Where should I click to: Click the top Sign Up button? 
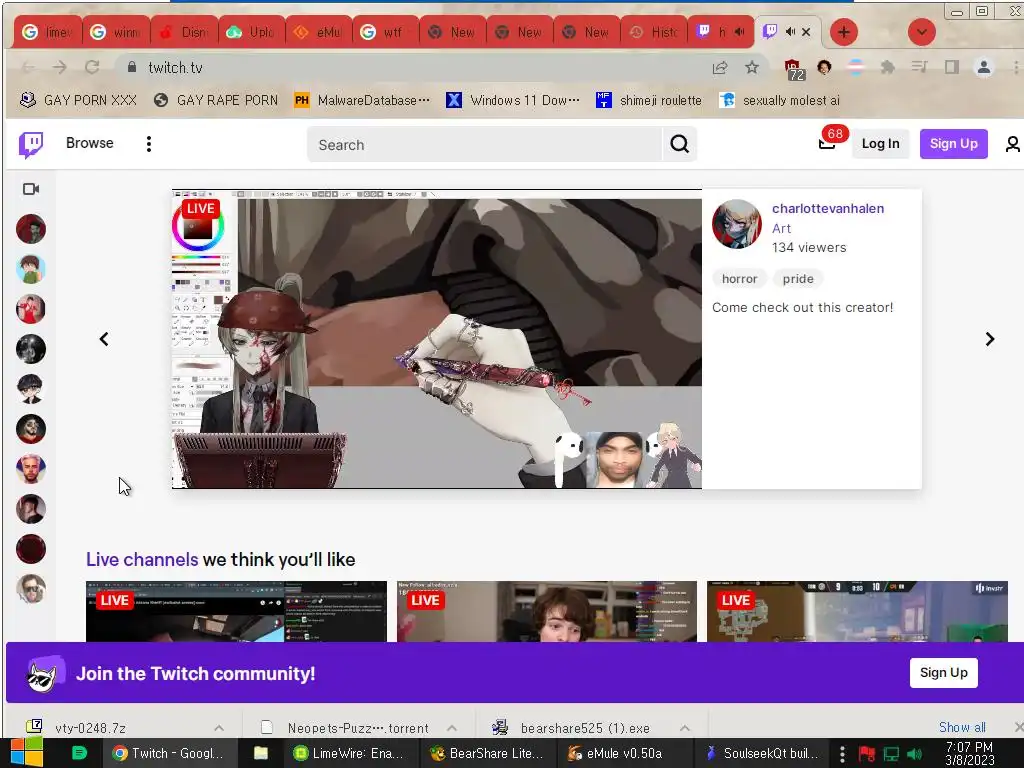click(953, 144)
